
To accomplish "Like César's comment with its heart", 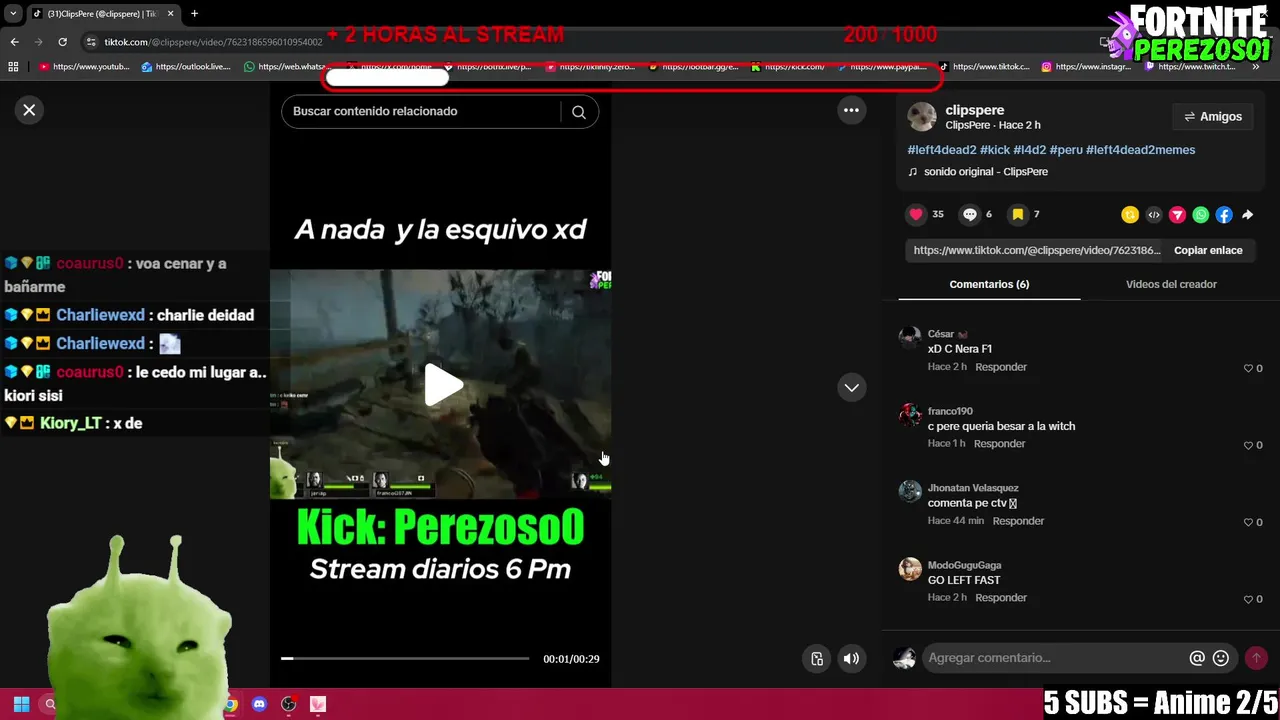I will (1248, 369).
